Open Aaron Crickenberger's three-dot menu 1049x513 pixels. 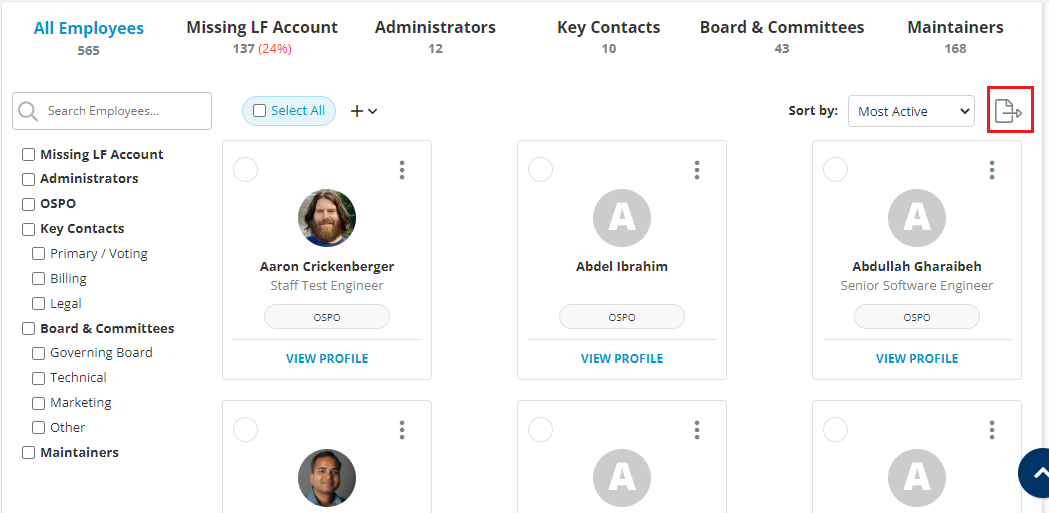tap(402, 170)
